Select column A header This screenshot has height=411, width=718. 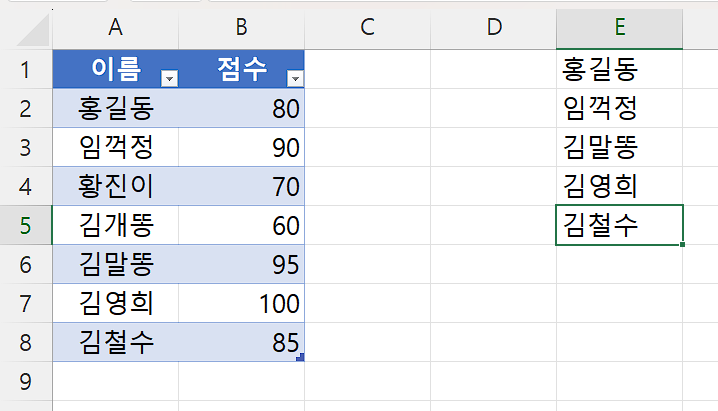click(x=115, y=27)
